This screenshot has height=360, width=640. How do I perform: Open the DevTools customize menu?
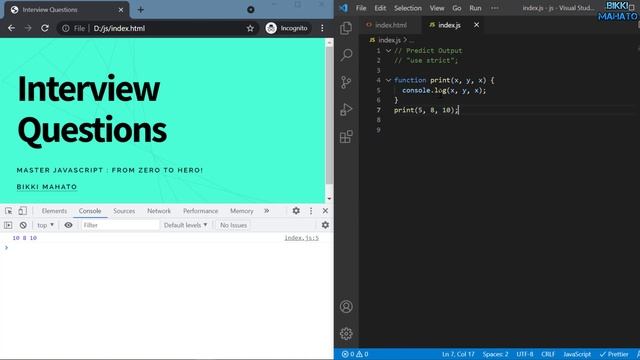click(x=311, y=211)
